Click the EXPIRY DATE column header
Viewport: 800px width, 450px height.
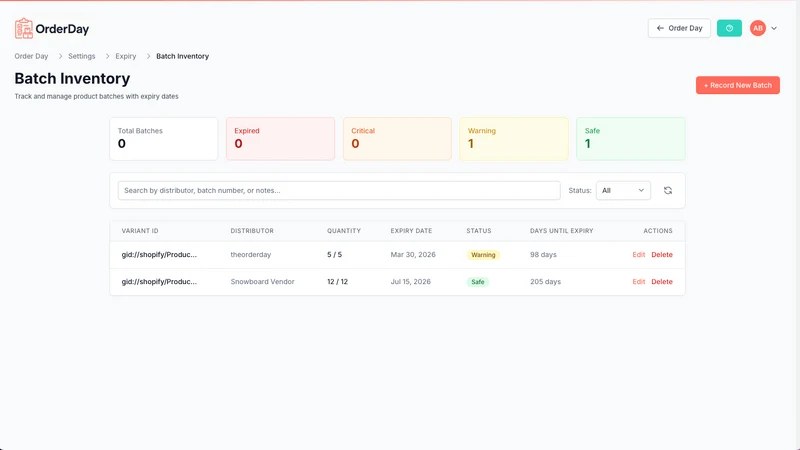(411, 231)
